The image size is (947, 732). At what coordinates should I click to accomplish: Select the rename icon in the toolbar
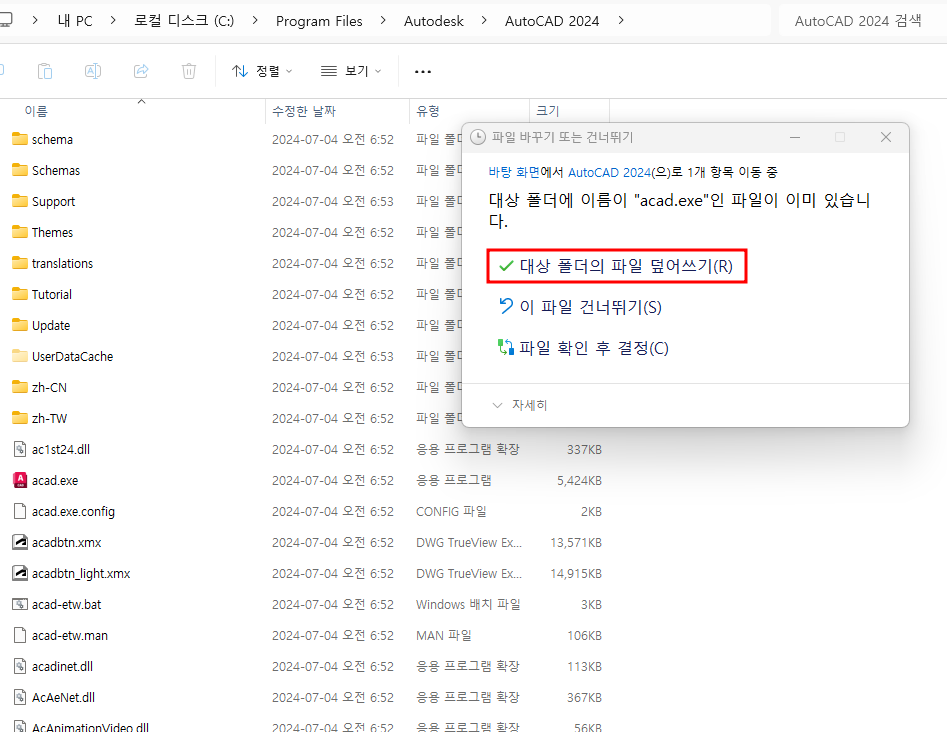pyautogui.click(x=92, y=70)
